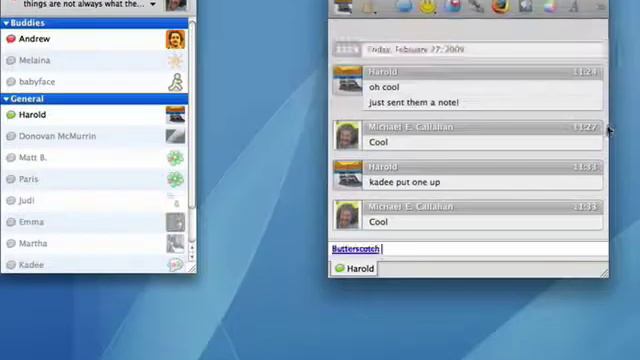Click Matt B.'s green flower icon
This screenshot has height=360, width=640.
[176, 158]
